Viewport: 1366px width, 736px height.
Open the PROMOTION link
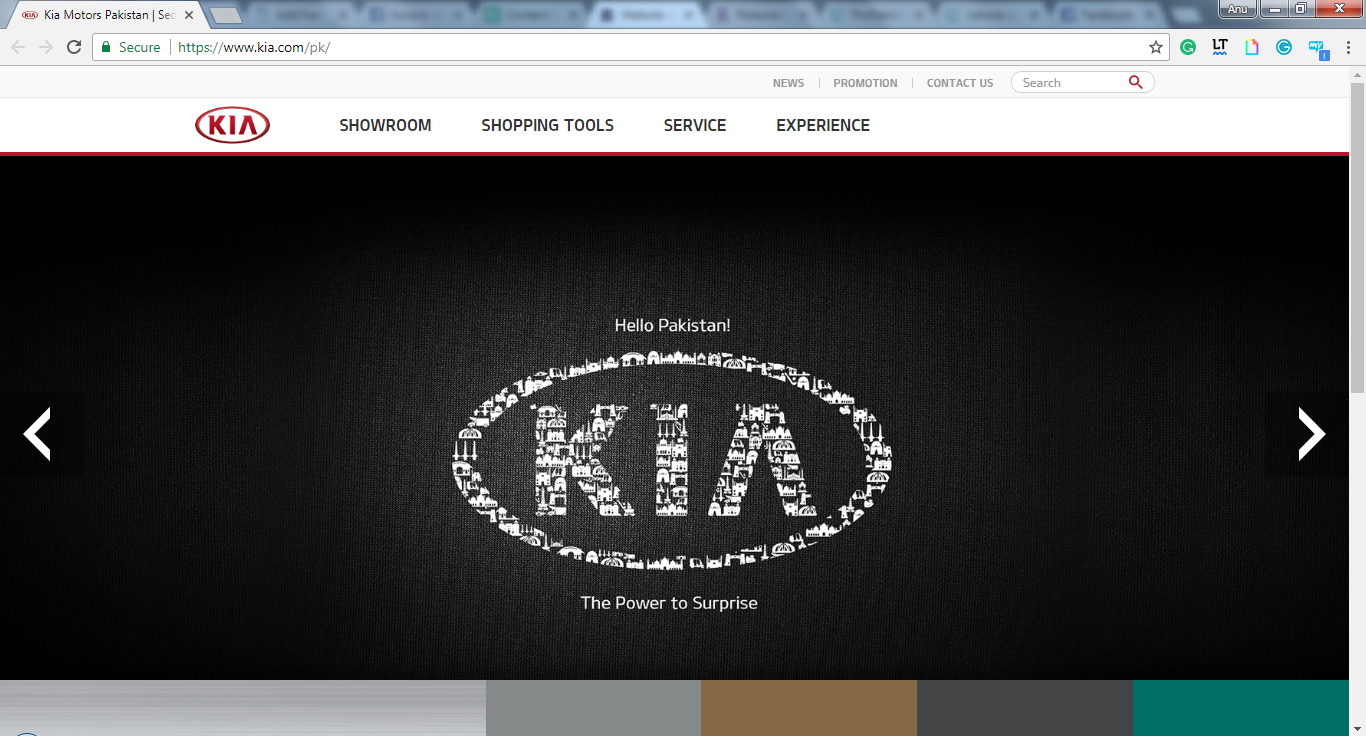coord(865,83)
